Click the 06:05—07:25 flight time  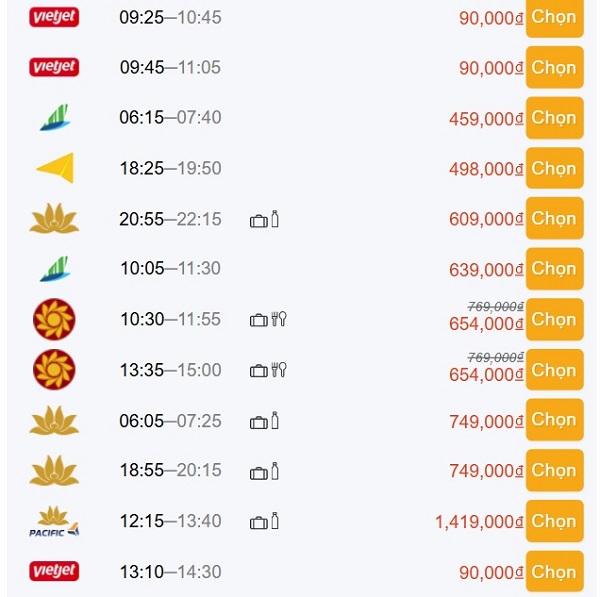[170, 421]
